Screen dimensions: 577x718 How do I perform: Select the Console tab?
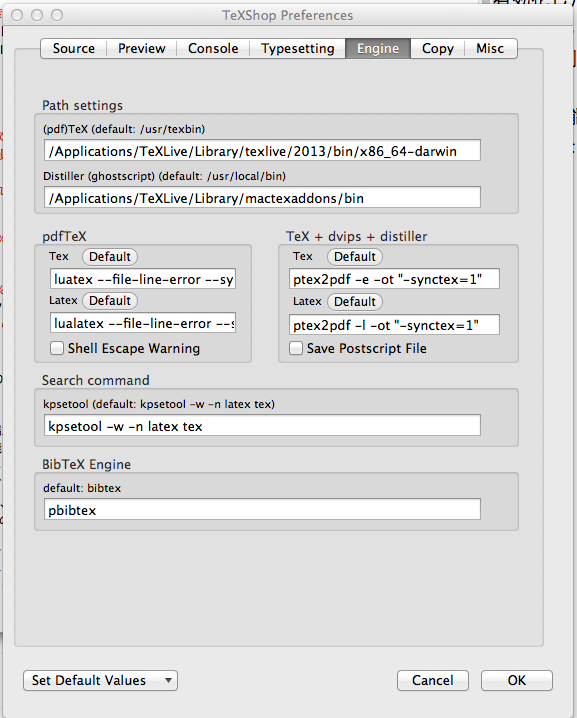[x=213, y=49]
